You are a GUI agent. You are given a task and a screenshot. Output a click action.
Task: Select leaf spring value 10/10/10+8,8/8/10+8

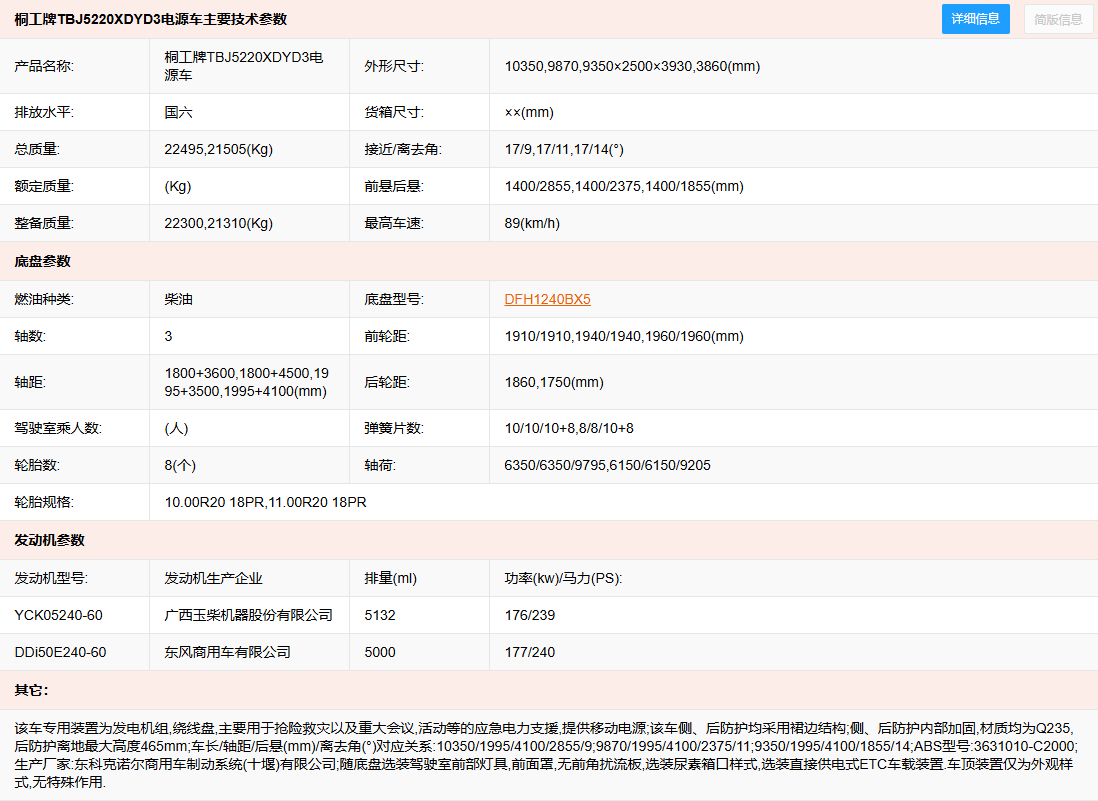569,428
